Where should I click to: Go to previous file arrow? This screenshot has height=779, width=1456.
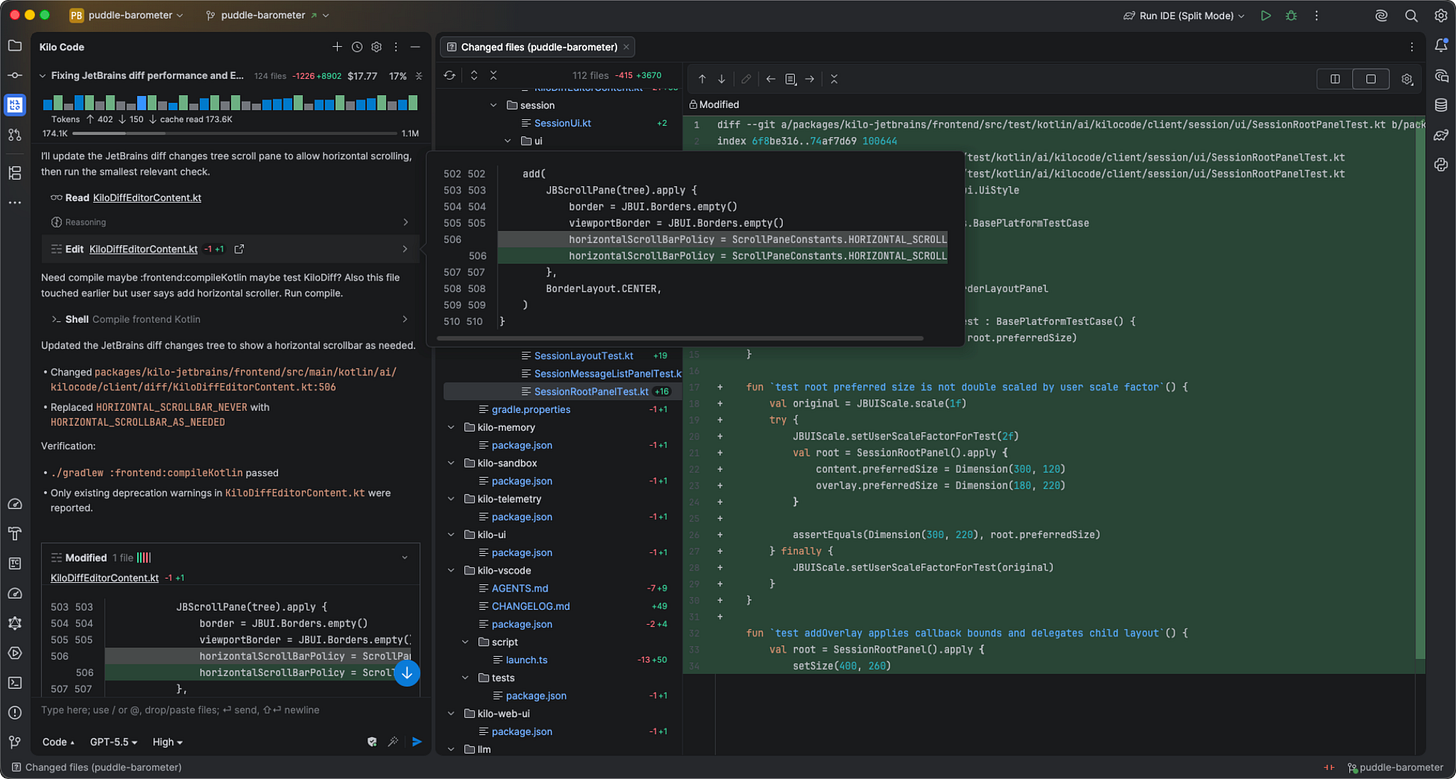pyautogui.click(x=771, y=79)
